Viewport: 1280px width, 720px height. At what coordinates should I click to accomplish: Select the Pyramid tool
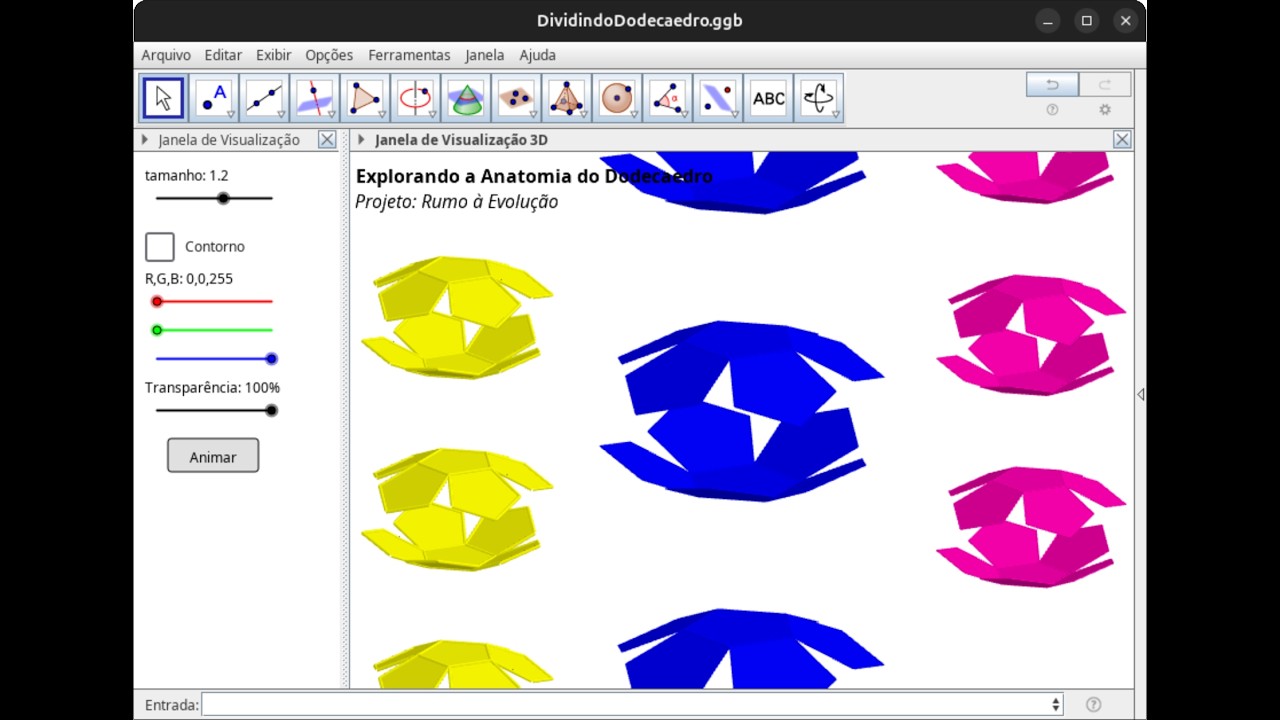[x=566, y=98]
